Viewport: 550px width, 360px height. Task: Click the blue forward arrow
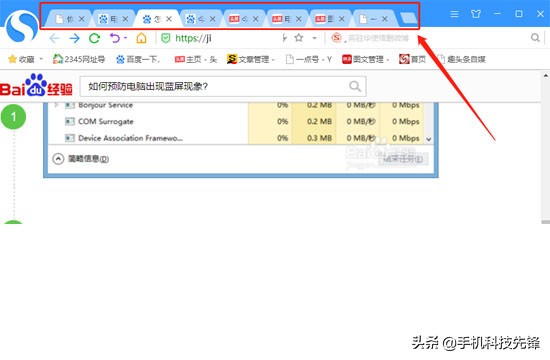[74, 38]
